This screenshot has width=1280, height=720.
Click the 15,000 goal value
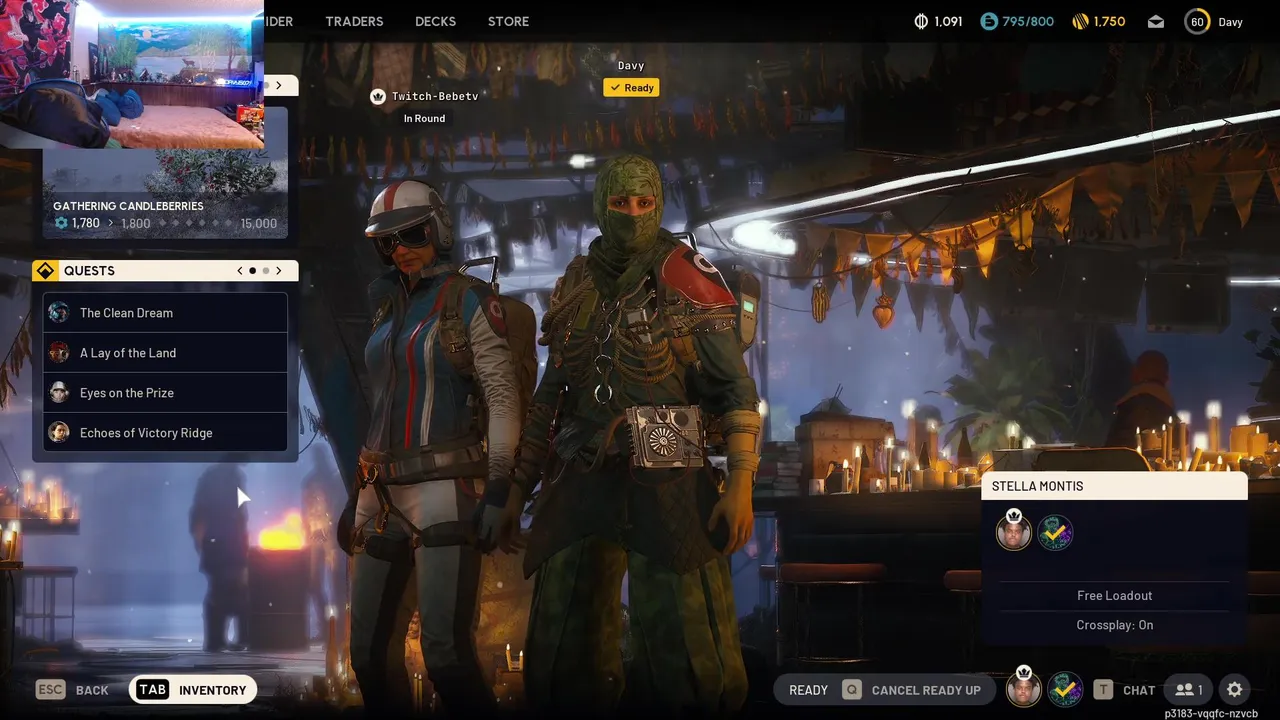pos(259,223)
